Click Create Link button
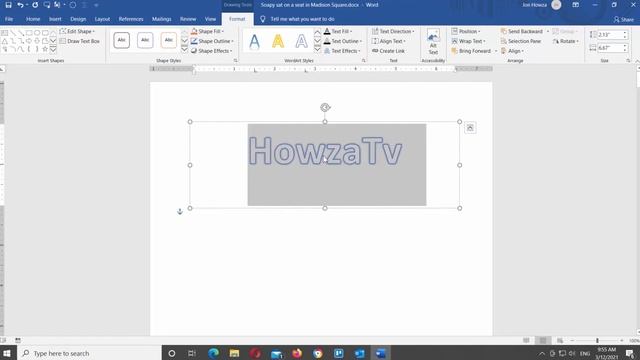Viewport: 640px width, 360px height. click(388, 51)
